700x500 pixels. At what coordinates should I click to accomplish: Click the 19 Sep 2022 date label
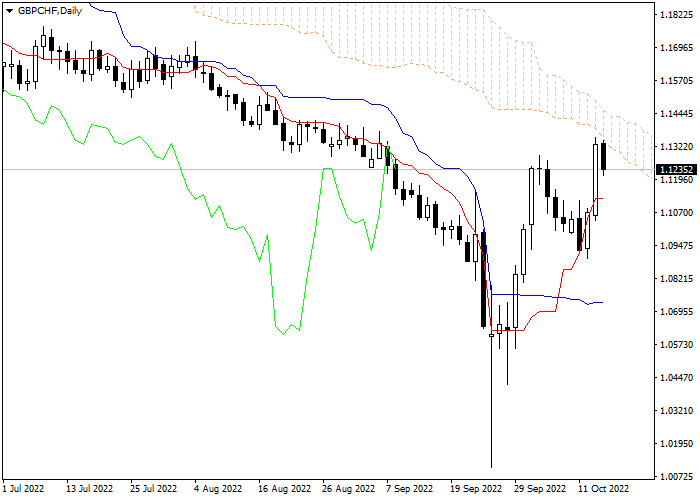click(x=476, y=489)
